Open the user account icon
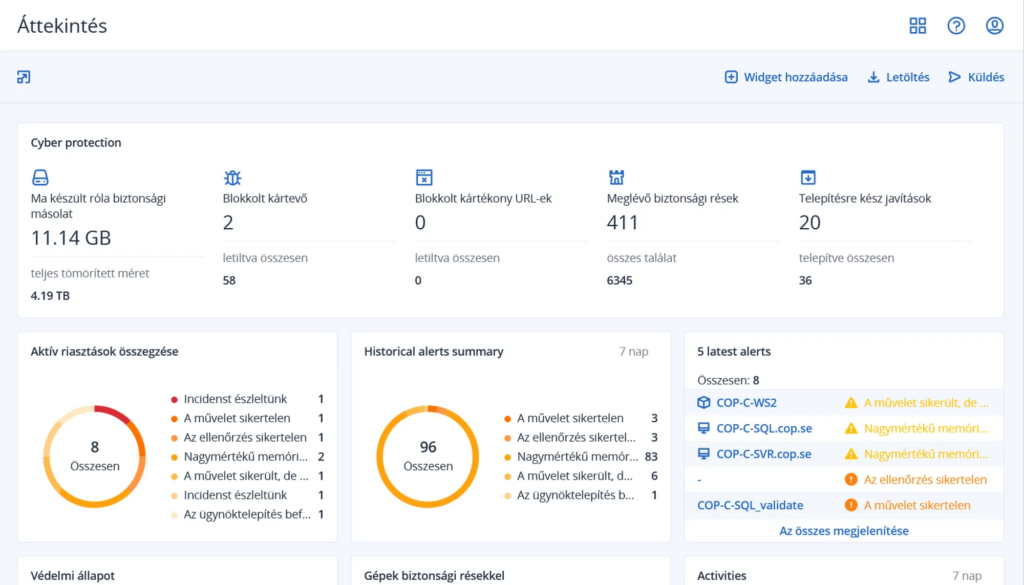Image resolution: width=1024 pixels, height=585 pixels. click(x=995, y=25)
